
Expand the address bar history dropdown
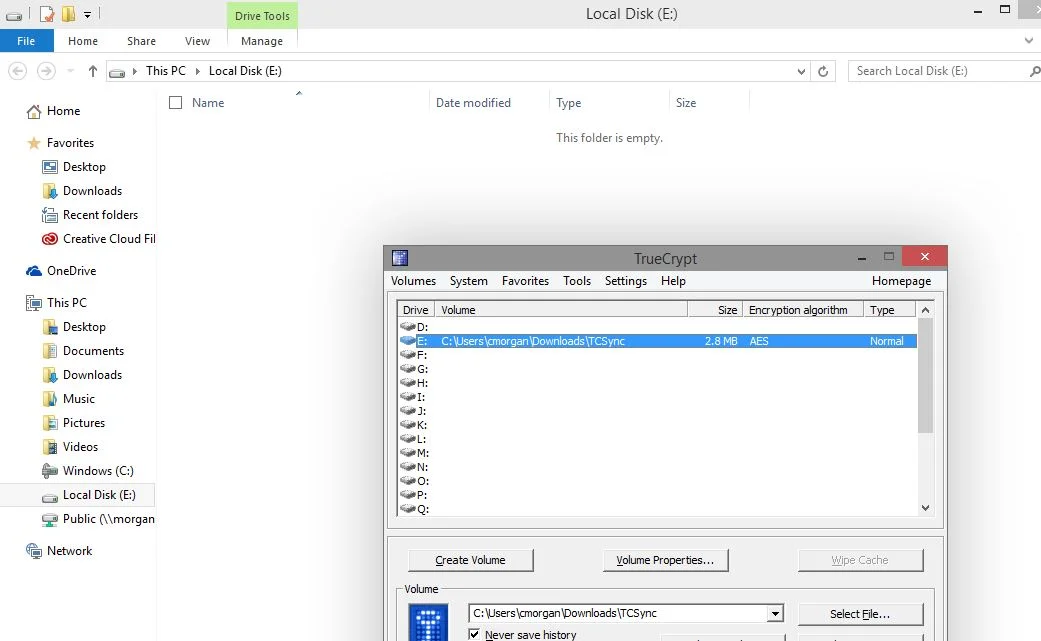point(801,71)
